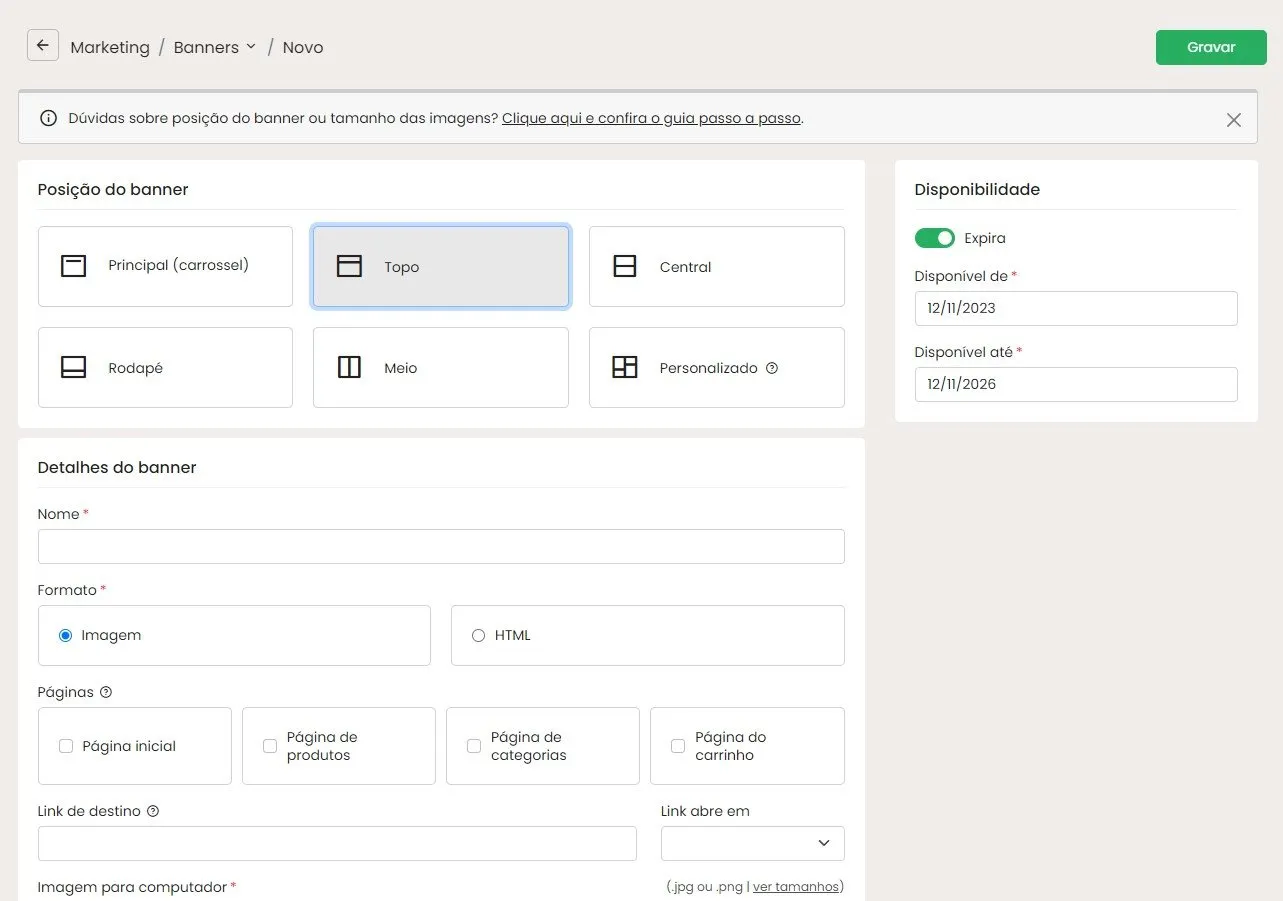The height and width of the screenshot is (901, 1283).
Task: Select the Meio layout icon
Action: tap(349, 367)
